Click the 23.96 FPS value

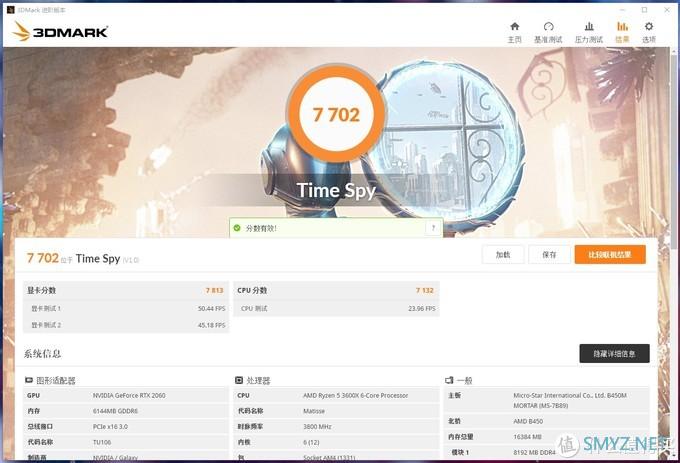(422, 309)
